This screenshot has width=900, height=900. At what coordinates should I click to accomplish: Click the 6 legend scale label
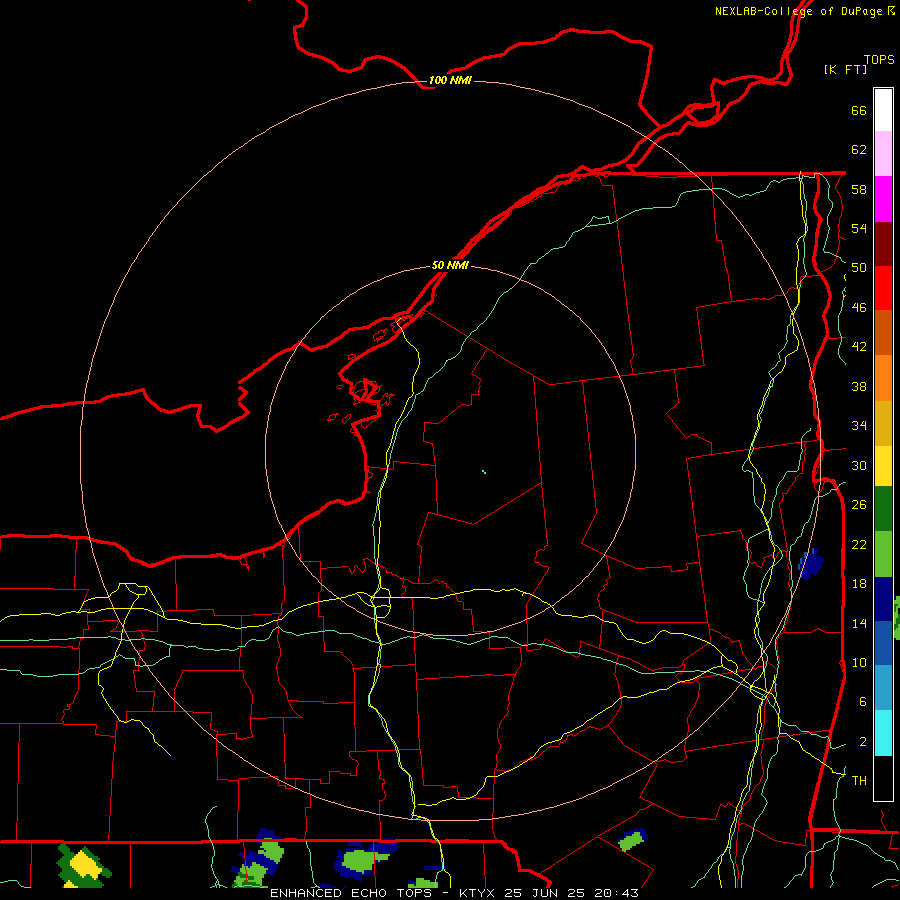coord(862,702)
